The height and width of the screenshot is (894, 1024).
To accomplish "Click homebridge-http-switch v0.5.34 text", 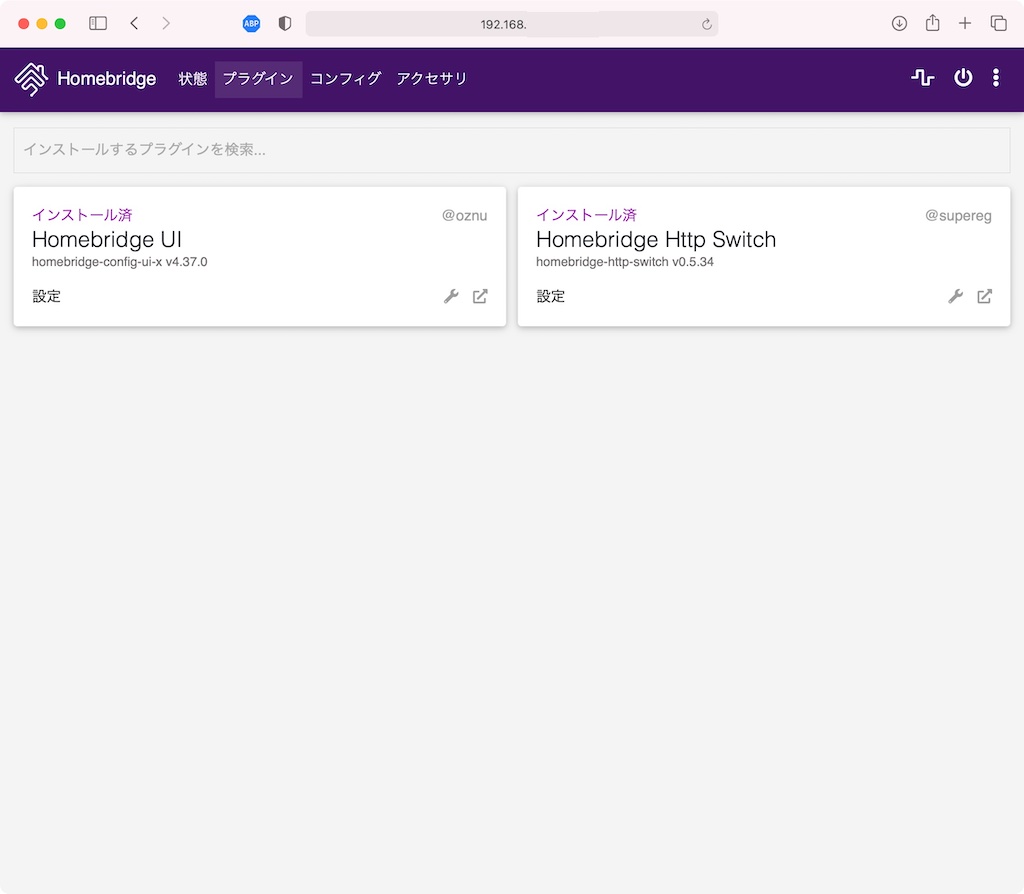I will (x=625, y=262).
